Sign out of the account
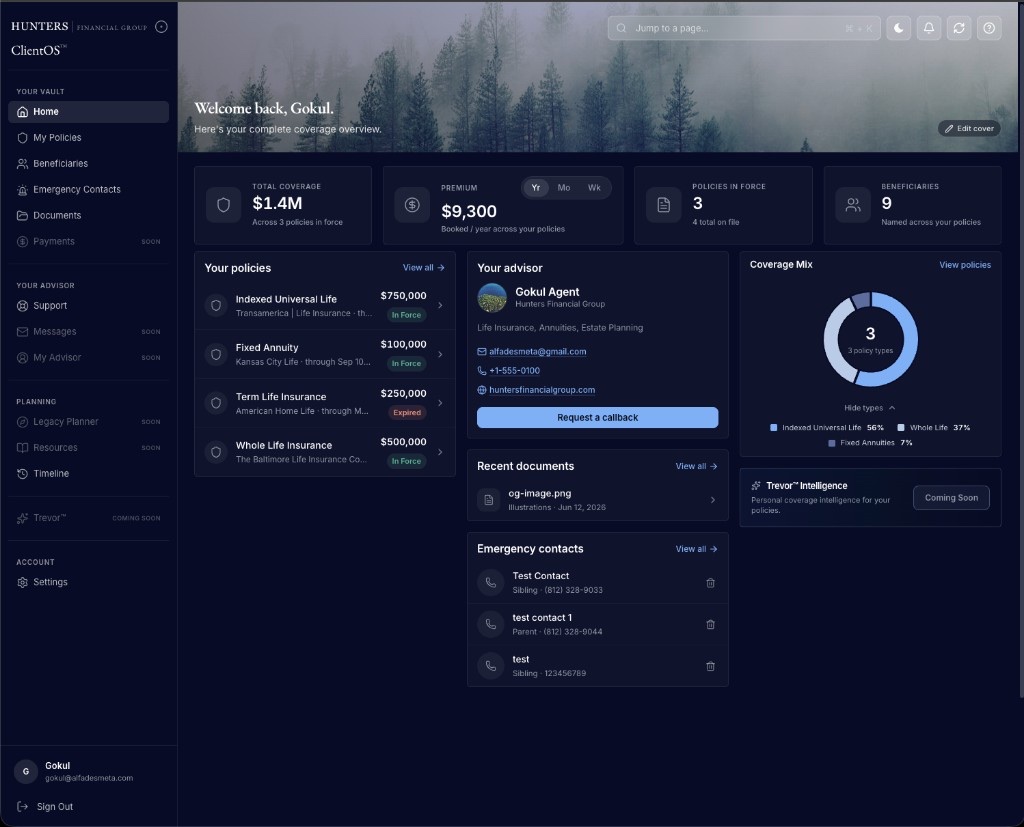 [46, 807]
